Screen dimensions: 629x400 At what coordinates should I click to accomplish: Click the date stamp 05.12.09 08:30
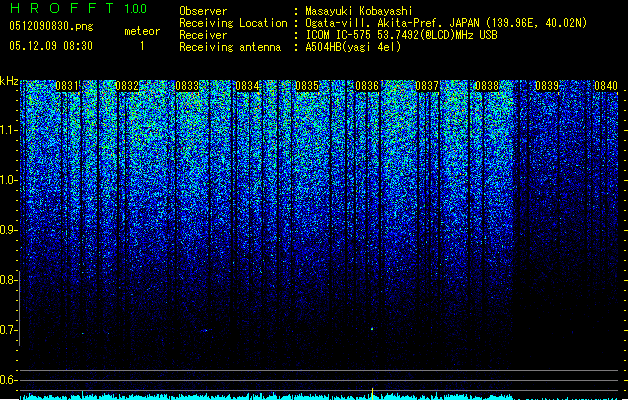click(x=51, y=46)
